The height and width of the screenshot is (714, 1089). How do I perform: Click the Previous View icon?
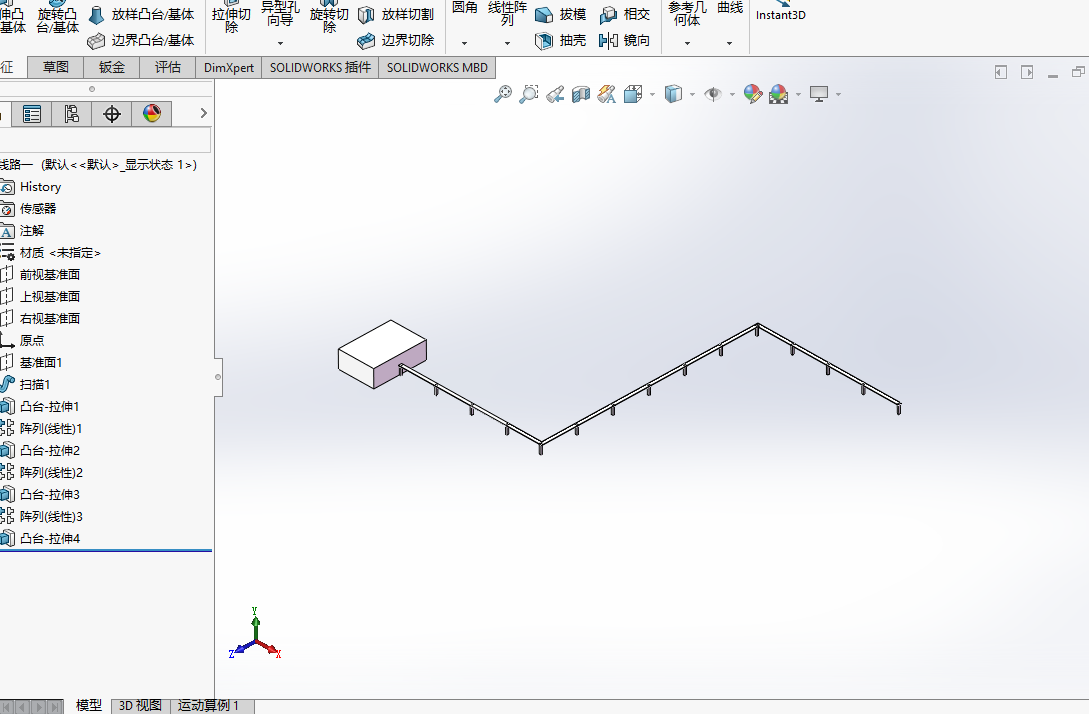(555, 94)
